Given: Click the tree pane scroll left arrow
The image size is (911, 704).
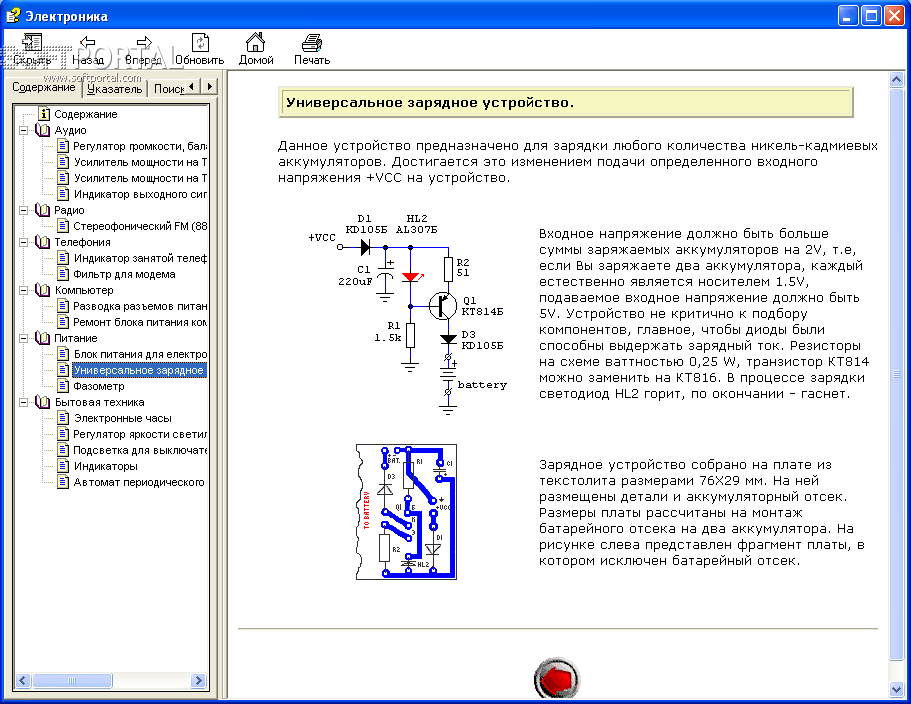Looking at the screenshot, I should [23, 680].
